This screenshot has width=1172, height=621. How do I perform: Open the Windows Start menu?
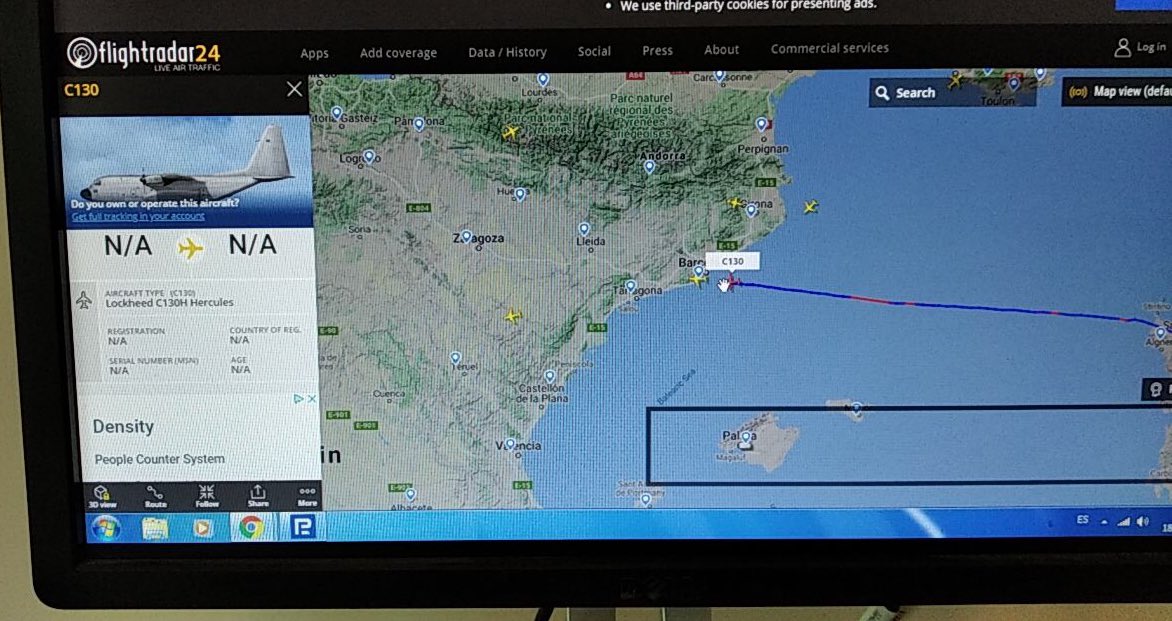point(105,528)
